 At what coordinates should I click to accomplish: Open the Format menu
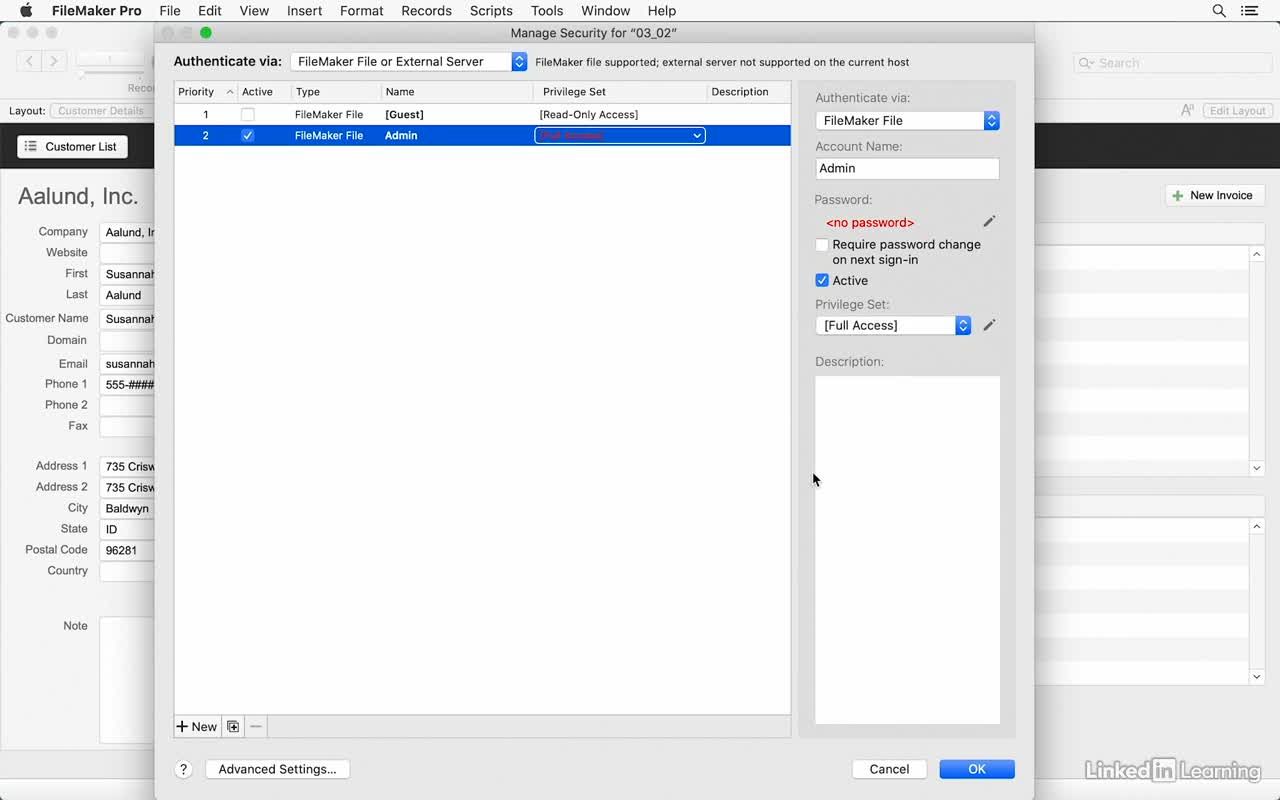tap(362, 11)
